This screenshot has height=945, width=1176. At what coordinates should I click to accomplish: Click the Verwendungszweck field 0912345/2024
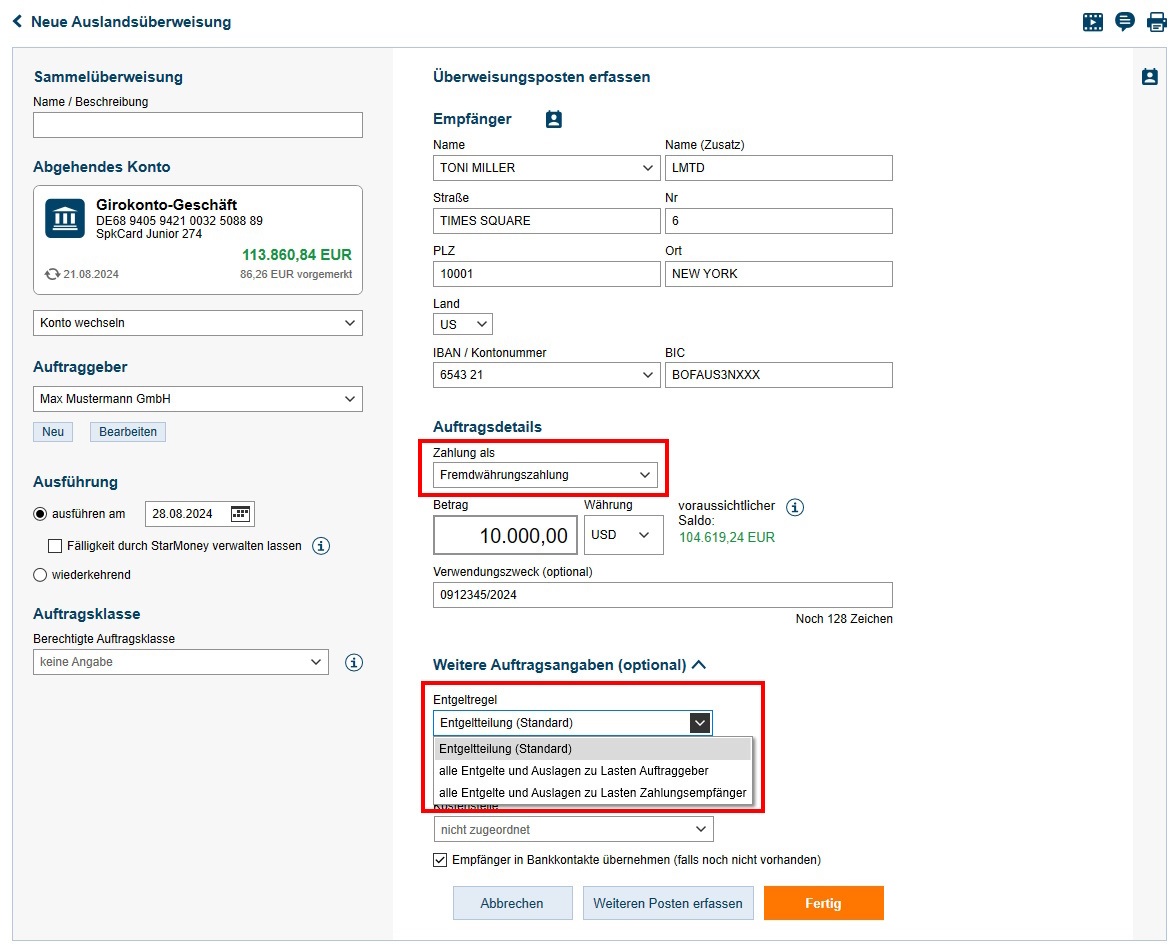(663, 595)
